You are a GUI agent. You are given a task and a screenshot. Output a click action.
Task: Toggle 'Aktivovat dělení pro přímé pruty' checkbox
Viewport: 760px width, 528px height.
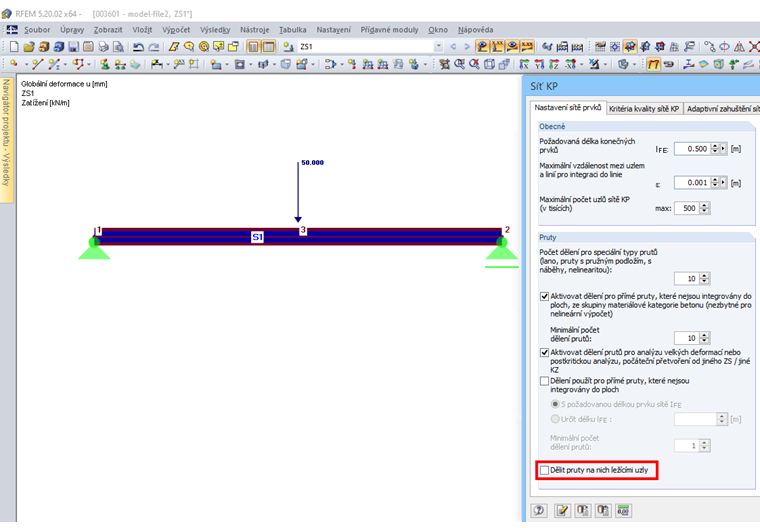(x=544, y=296)
